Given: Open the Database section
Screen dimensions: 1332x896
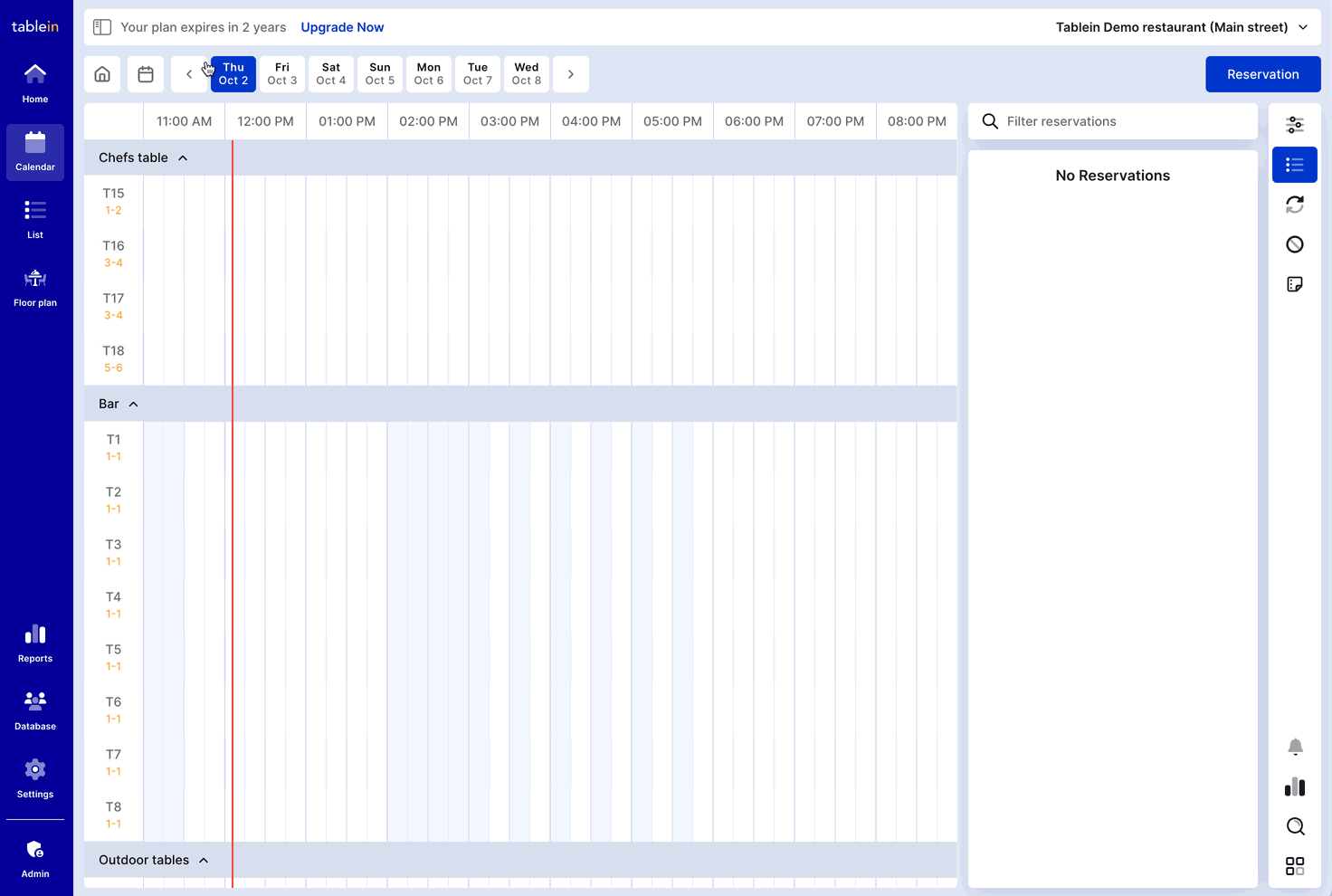Looking at the screenshot, I should (x=35, y=711).
